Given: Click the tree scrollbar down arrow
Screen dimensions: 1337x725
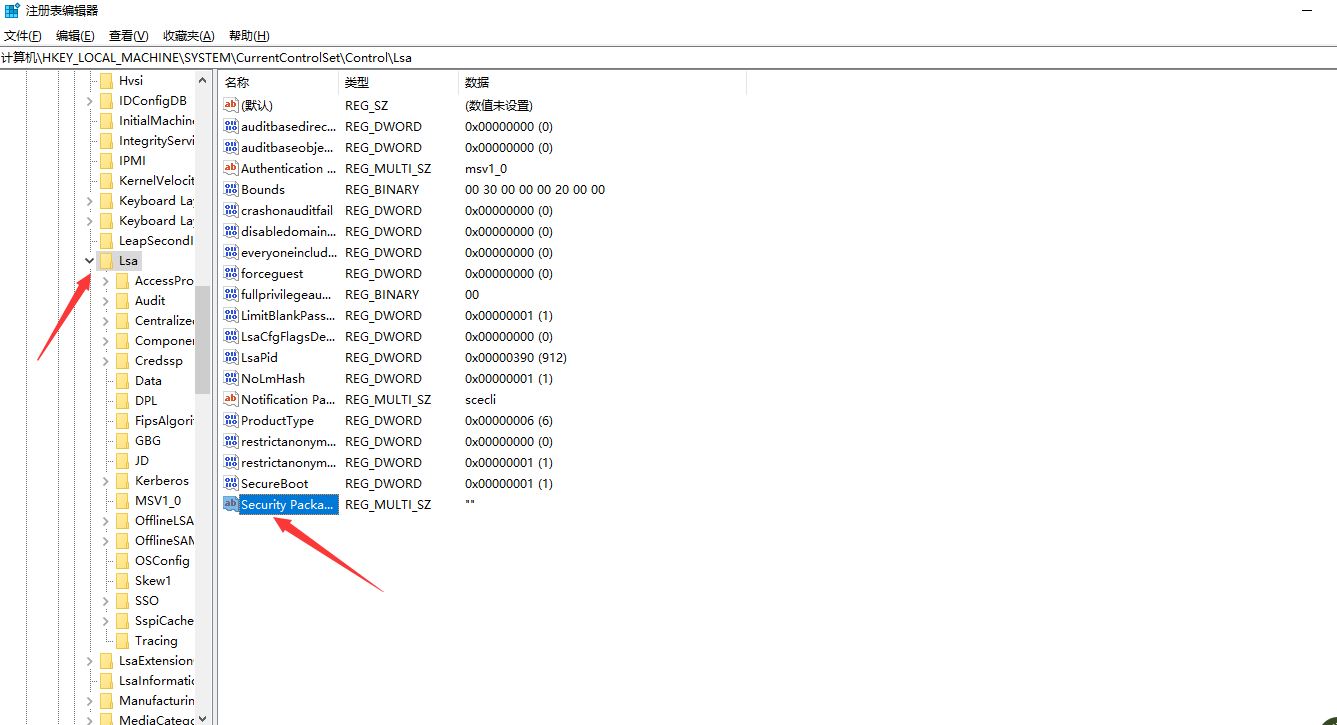Looking at the screenshot, I should coord(203,718).
